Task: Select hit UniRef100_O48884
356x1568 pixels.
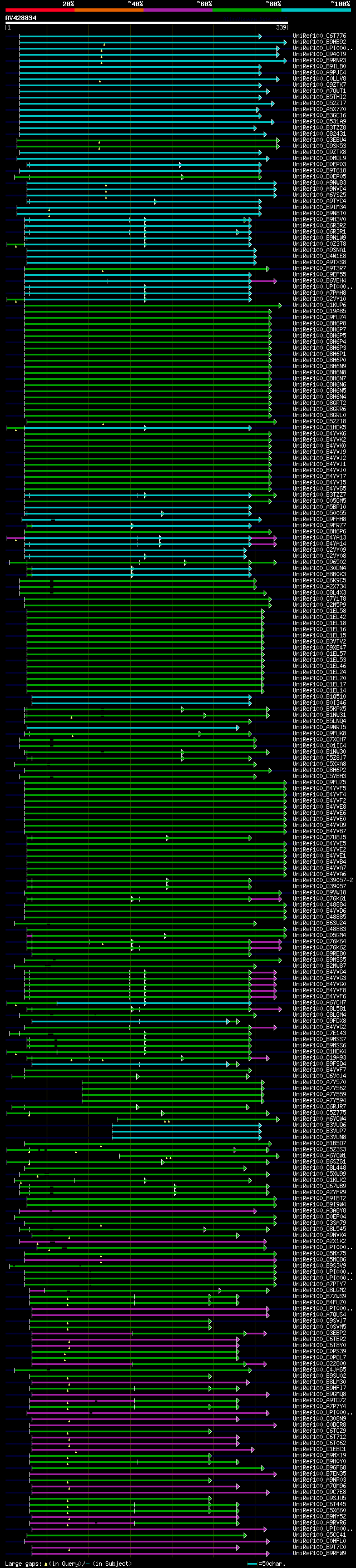Action: pyautogui.click(x=319, y=904)
